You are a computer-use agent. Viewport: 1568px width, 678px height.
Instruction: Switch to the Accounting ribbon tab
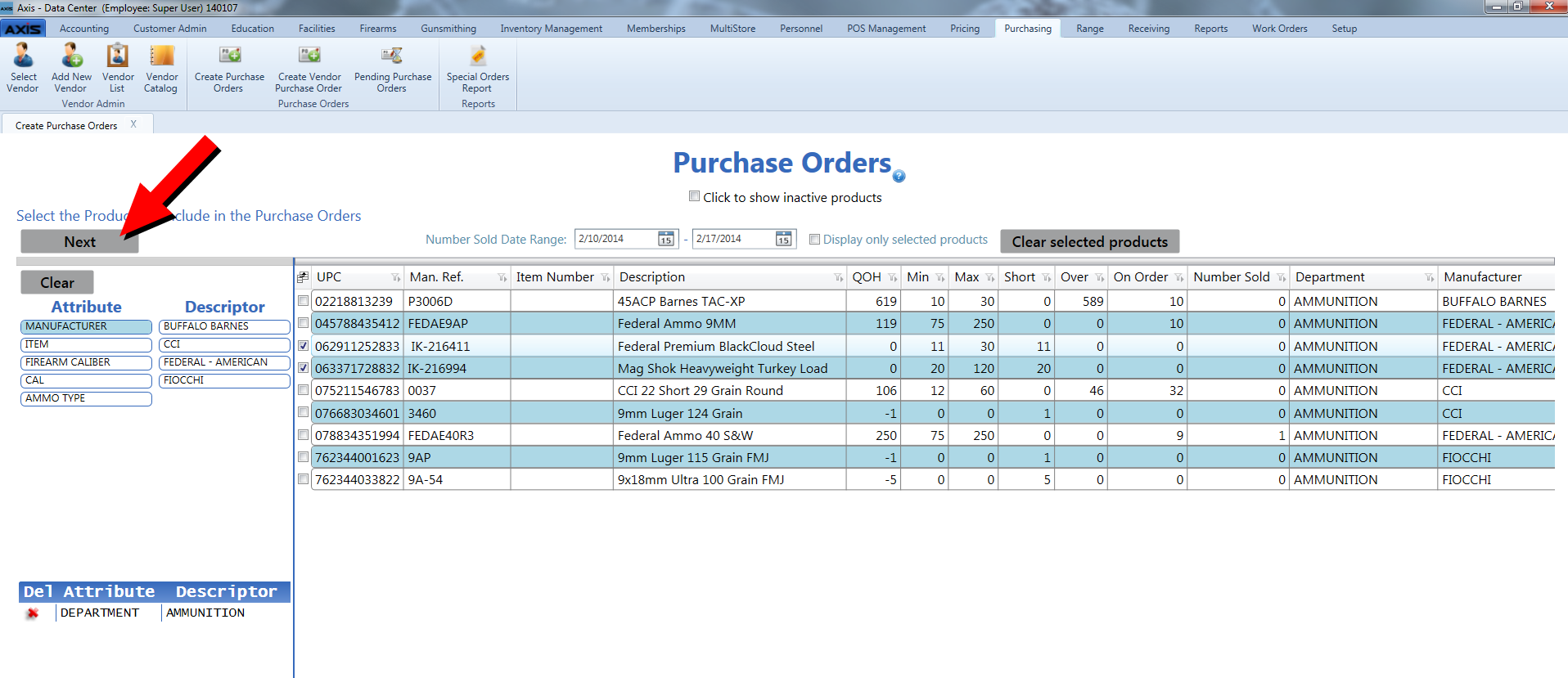[x=83, y=29]
